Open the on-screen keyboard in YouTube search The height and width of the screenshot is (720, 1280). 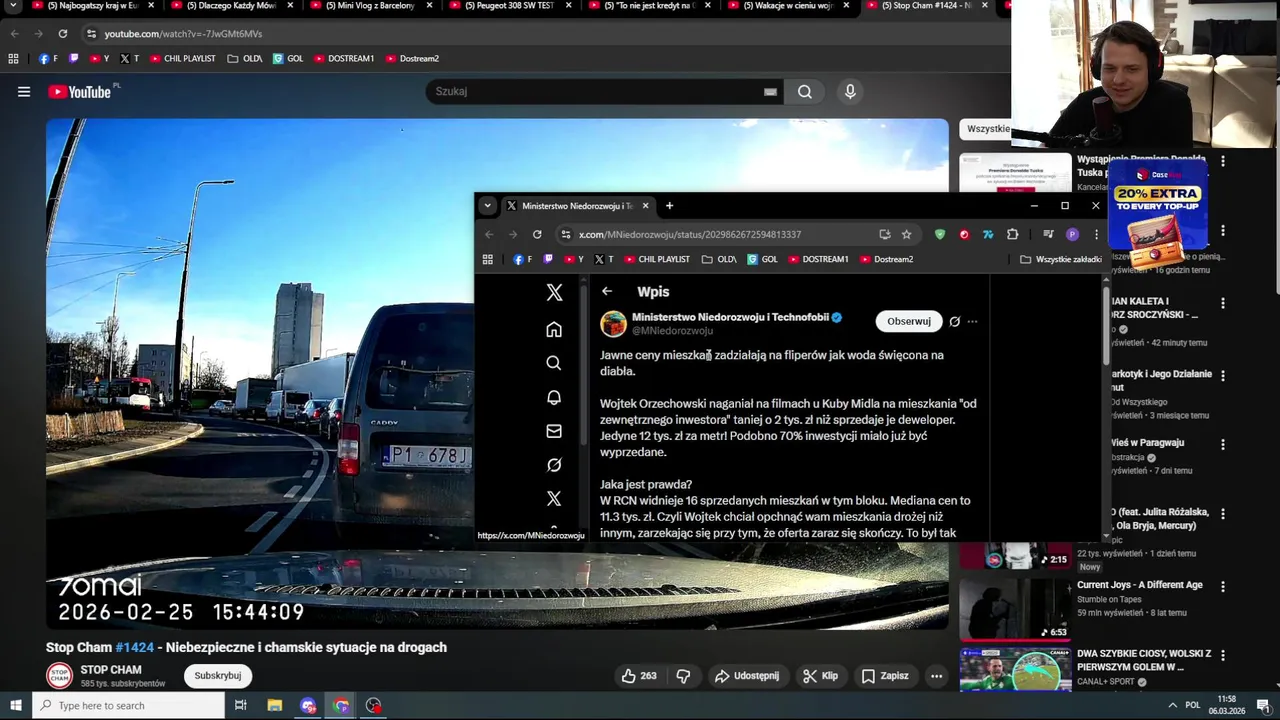pos(770,92)
